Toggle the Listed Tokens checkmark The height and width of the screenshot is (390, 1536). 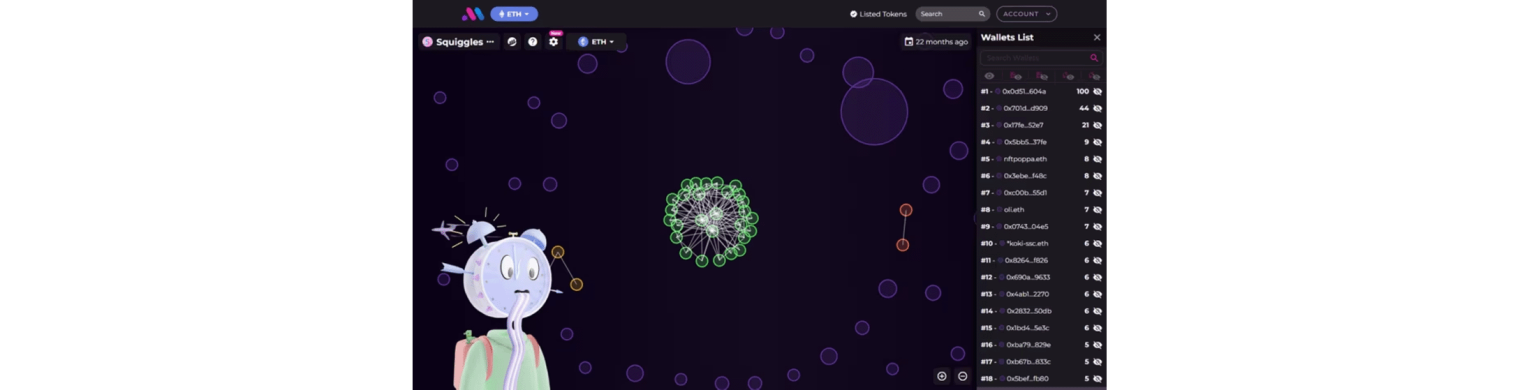click(x=854, y=14)
